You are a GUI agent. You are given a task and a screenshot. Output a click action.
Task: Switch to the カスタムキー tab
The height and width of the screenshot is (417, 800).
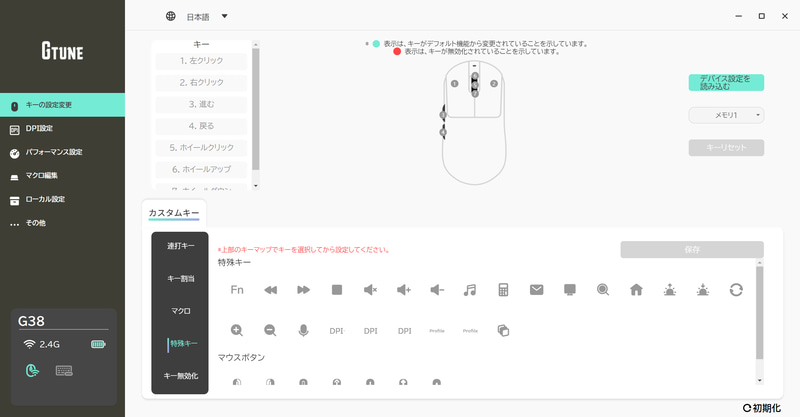click(174, 213)
